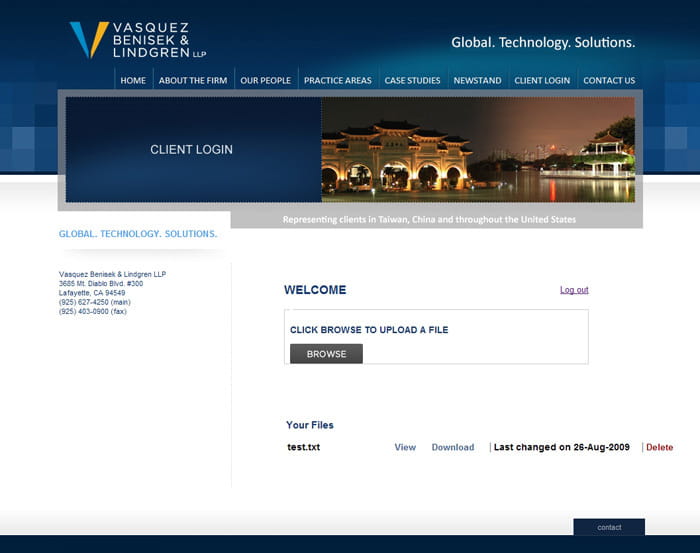The width and height of the screenshot is (700, 553).
Task: Click the Browse button to upload
Action: [x=326, y=353]
